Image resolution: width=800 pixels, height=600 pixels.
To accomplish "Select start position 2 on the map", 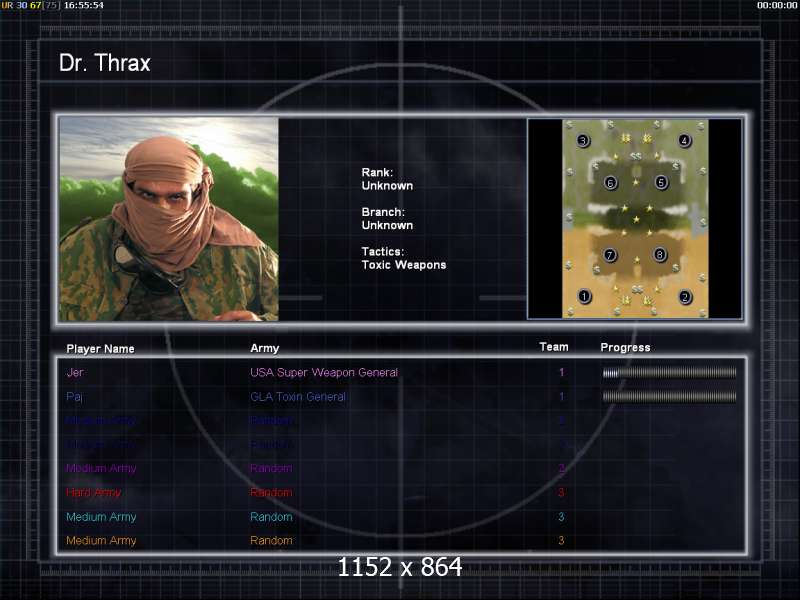I will point(685,296).
